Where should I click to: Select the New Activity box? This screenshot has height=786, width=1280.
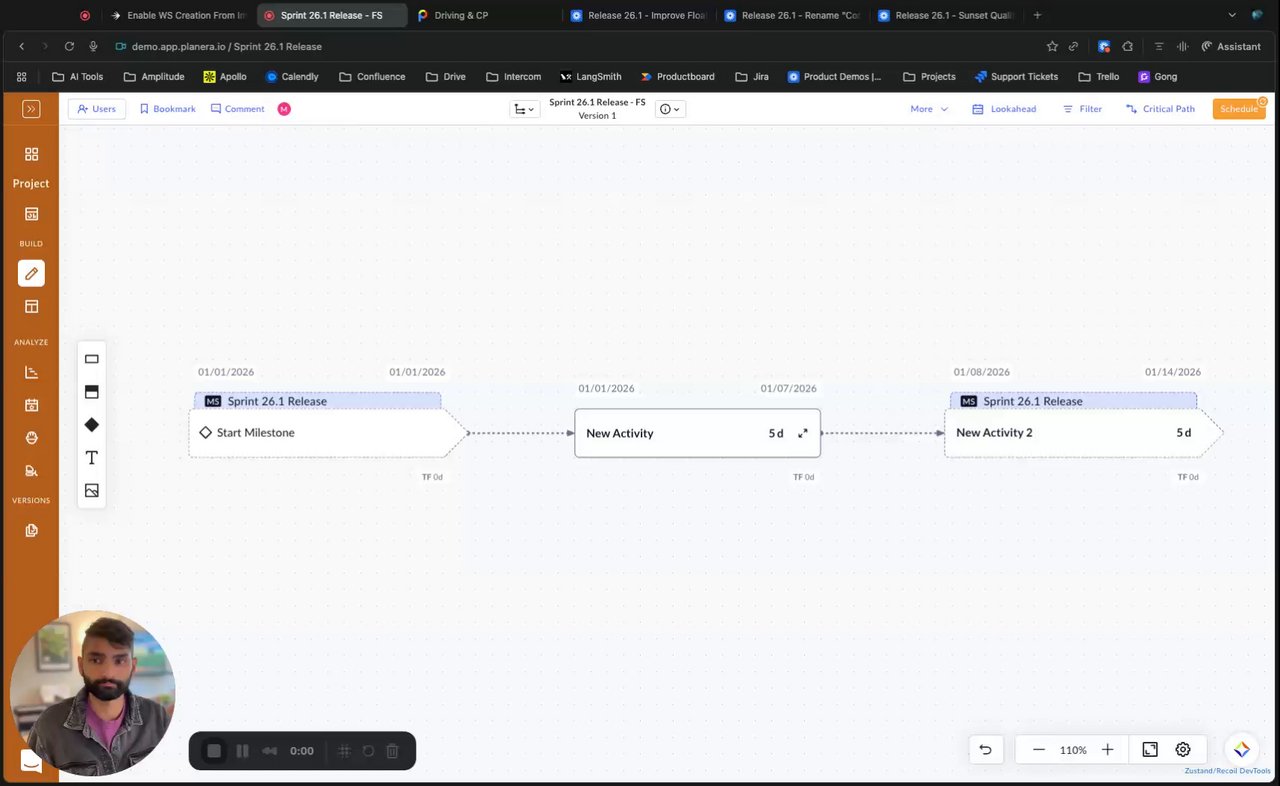point(697,433)
